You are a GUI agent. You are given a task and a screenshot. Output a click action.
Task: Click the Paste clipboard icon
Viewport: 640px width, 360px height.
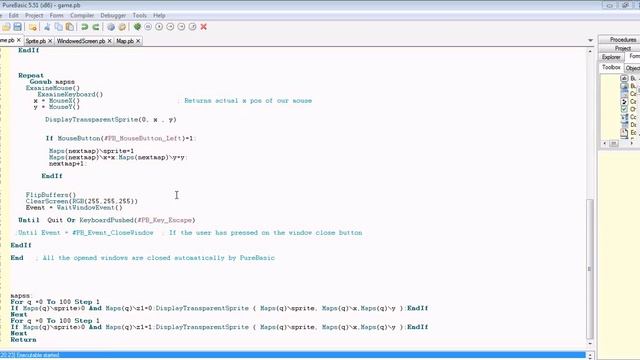coord(70,27)
